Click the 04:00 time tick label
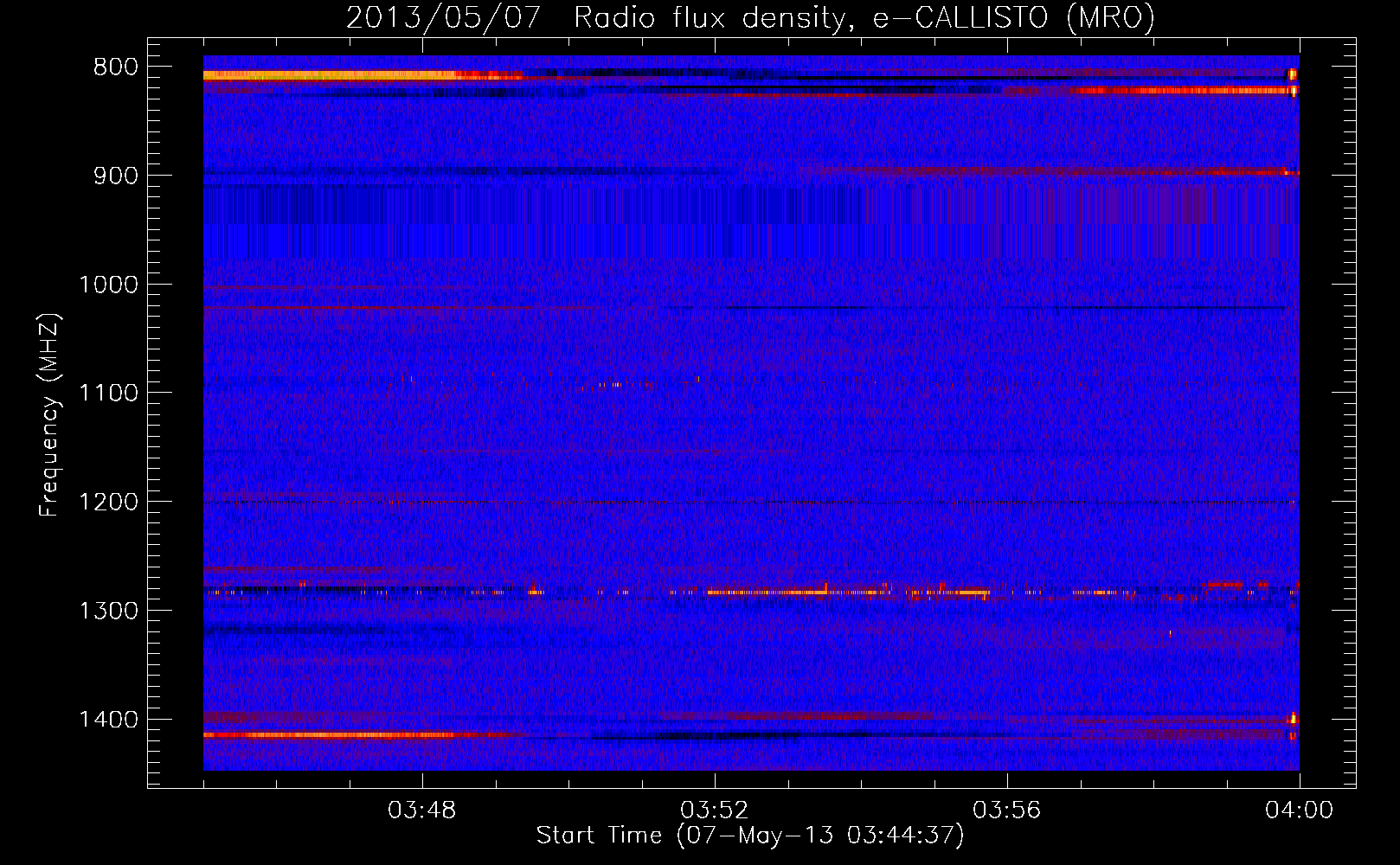Image resolution: width=1400 pixels, height=865 pixels. click(1300, 811)
